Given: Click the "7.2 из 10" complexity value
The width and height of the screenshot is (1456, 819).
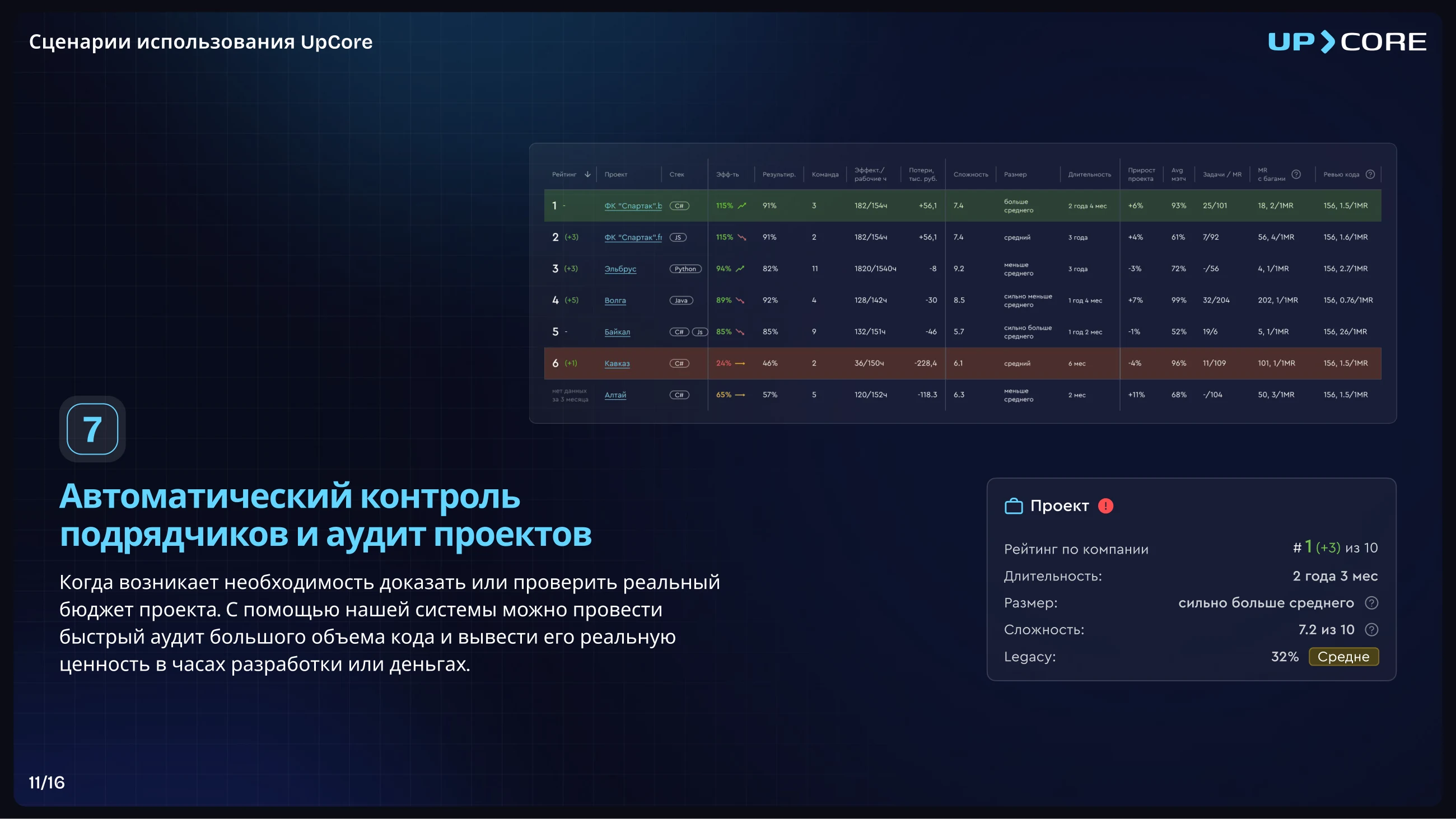Looking at the screenshot, I should point(1326,630).
